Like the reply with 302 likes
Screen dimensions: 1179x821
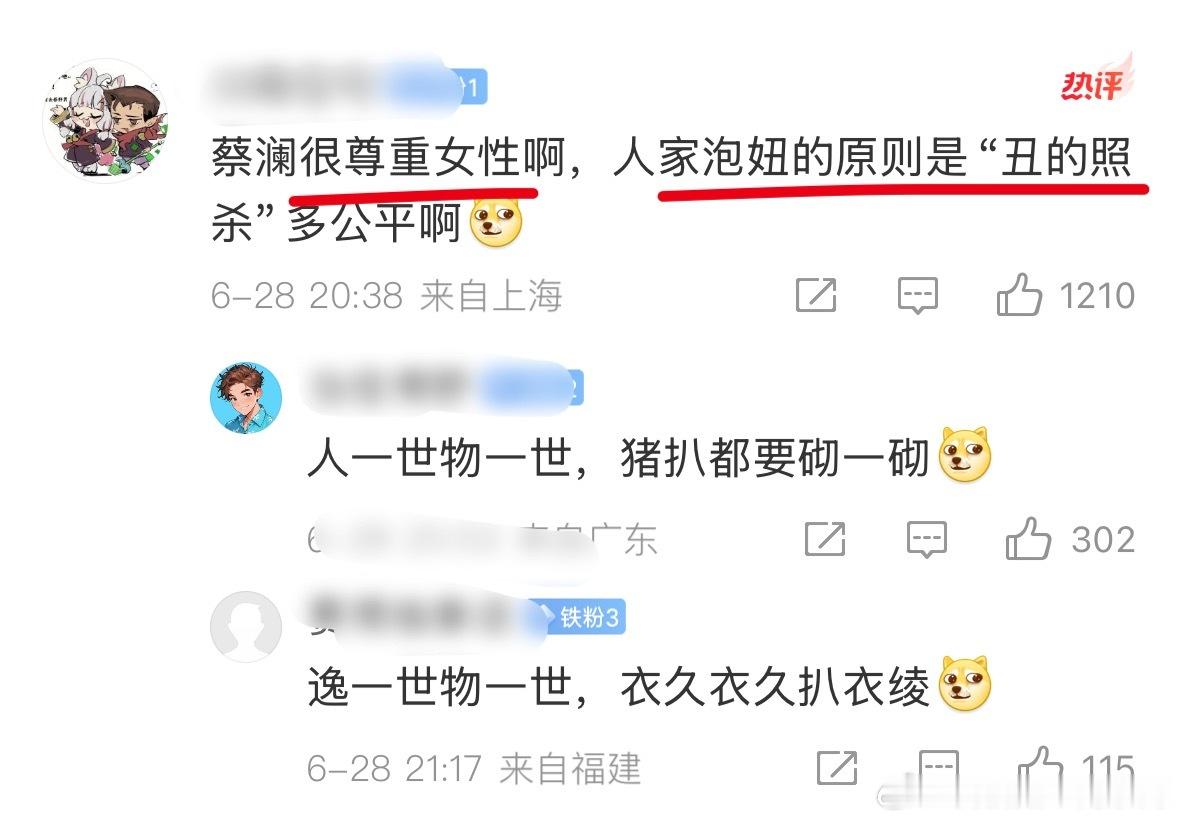tap(1028, 539)
